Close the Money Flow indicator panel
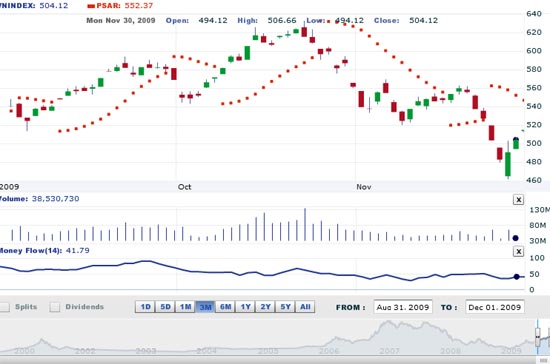Screen dimensions: 550x364 [518, 251]
